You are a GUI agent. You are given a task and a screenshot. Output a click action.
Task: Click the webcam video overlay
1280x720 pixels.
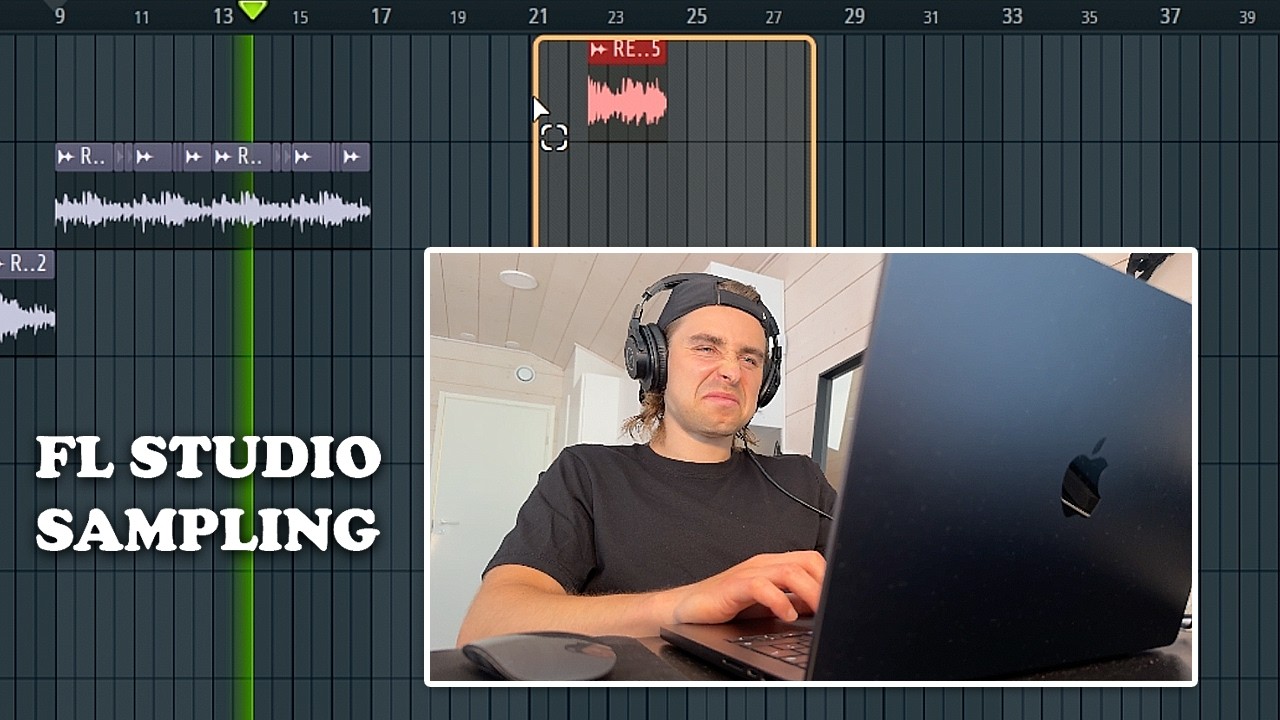811,466
